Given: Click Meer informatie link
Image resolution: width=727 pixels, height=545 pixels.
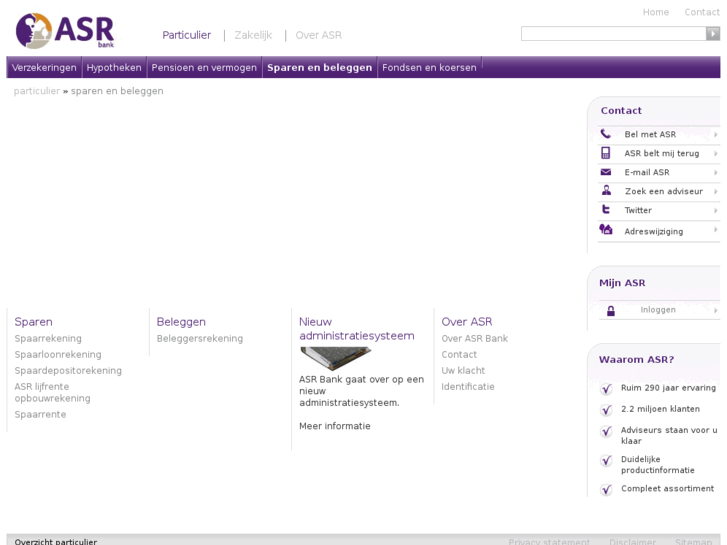Looking at the screenshot, I should click(x=334, y=426).
